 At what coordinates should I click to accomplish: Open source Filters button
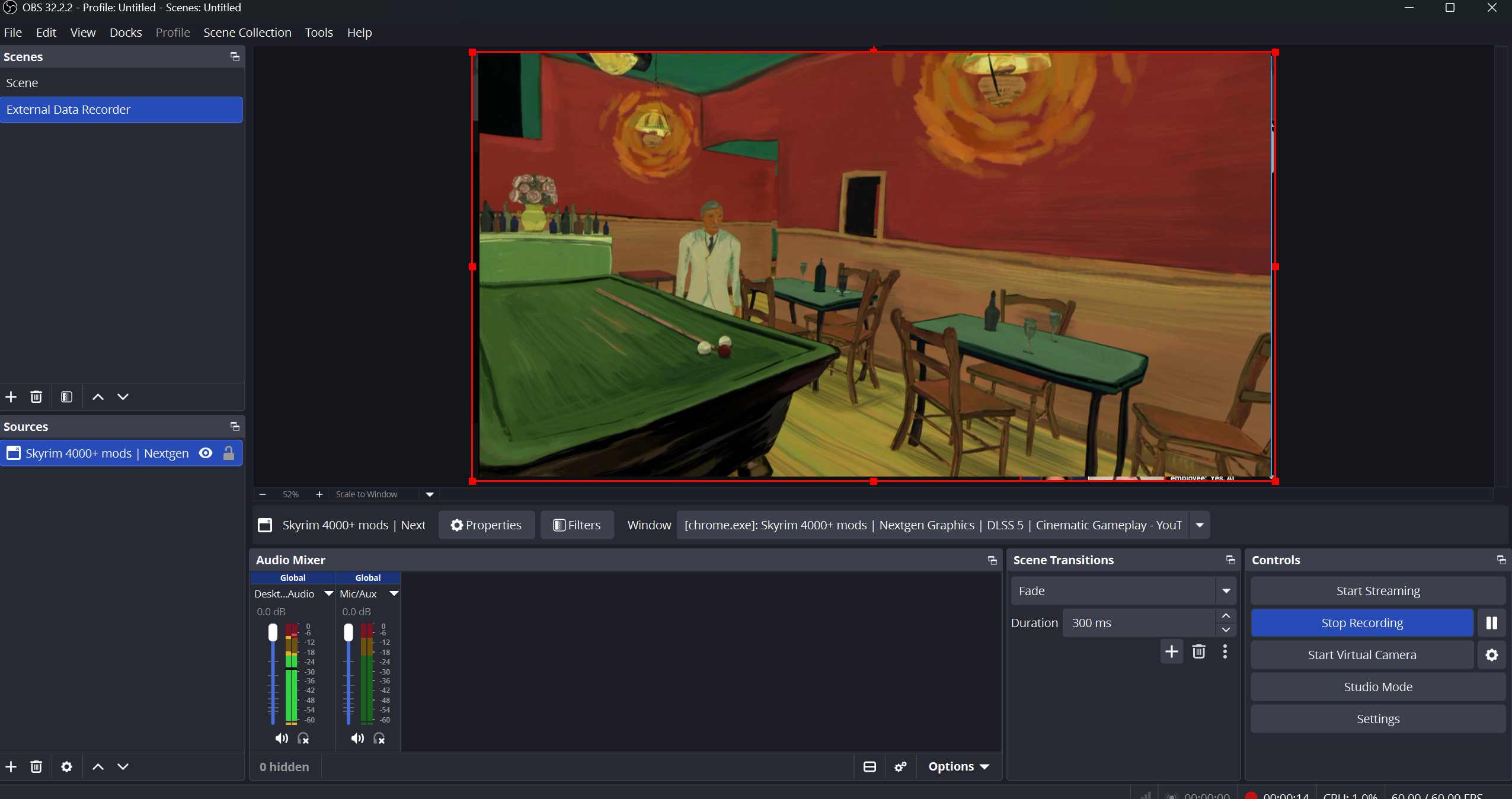(577, 525)
